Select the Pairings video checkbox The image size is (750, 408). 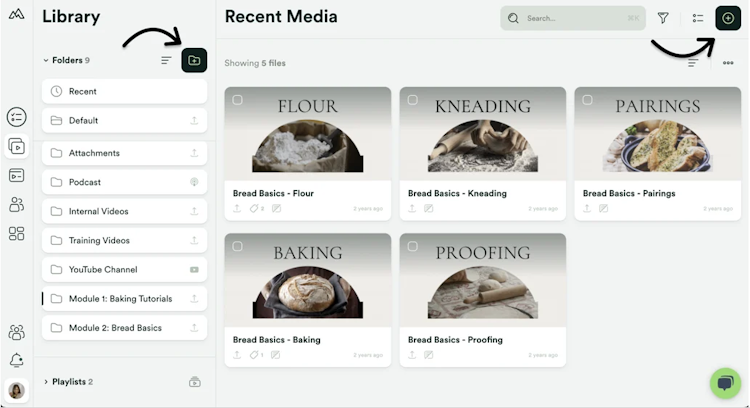point(587,100)
